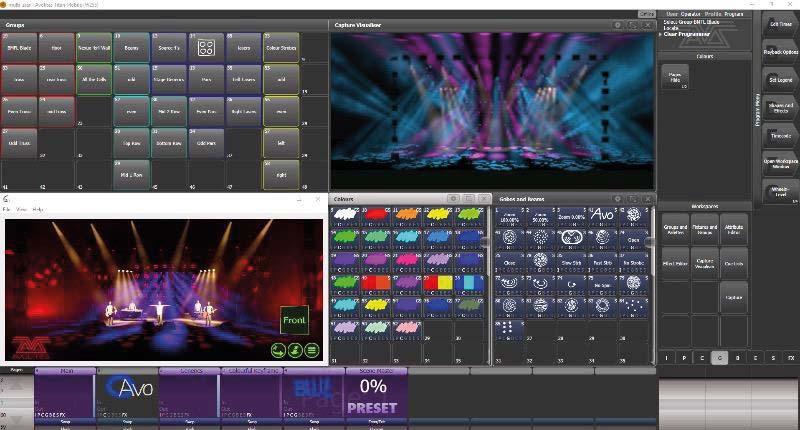
Task: Select the Zoom 100% beam palette
Action: 509,216
